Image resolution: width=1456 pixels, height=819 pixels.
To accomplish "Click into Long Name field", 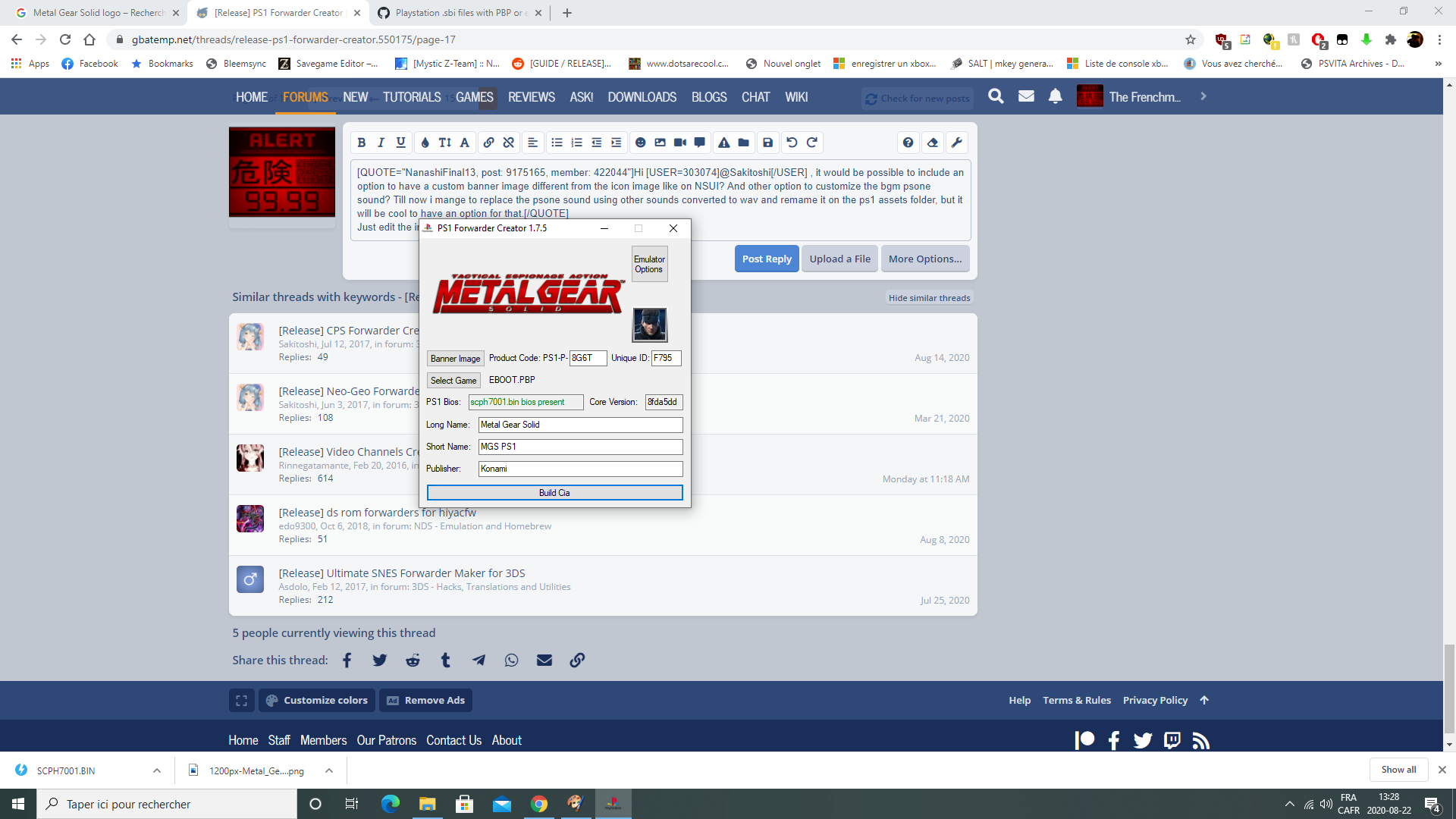I will [x=580, y=425].
